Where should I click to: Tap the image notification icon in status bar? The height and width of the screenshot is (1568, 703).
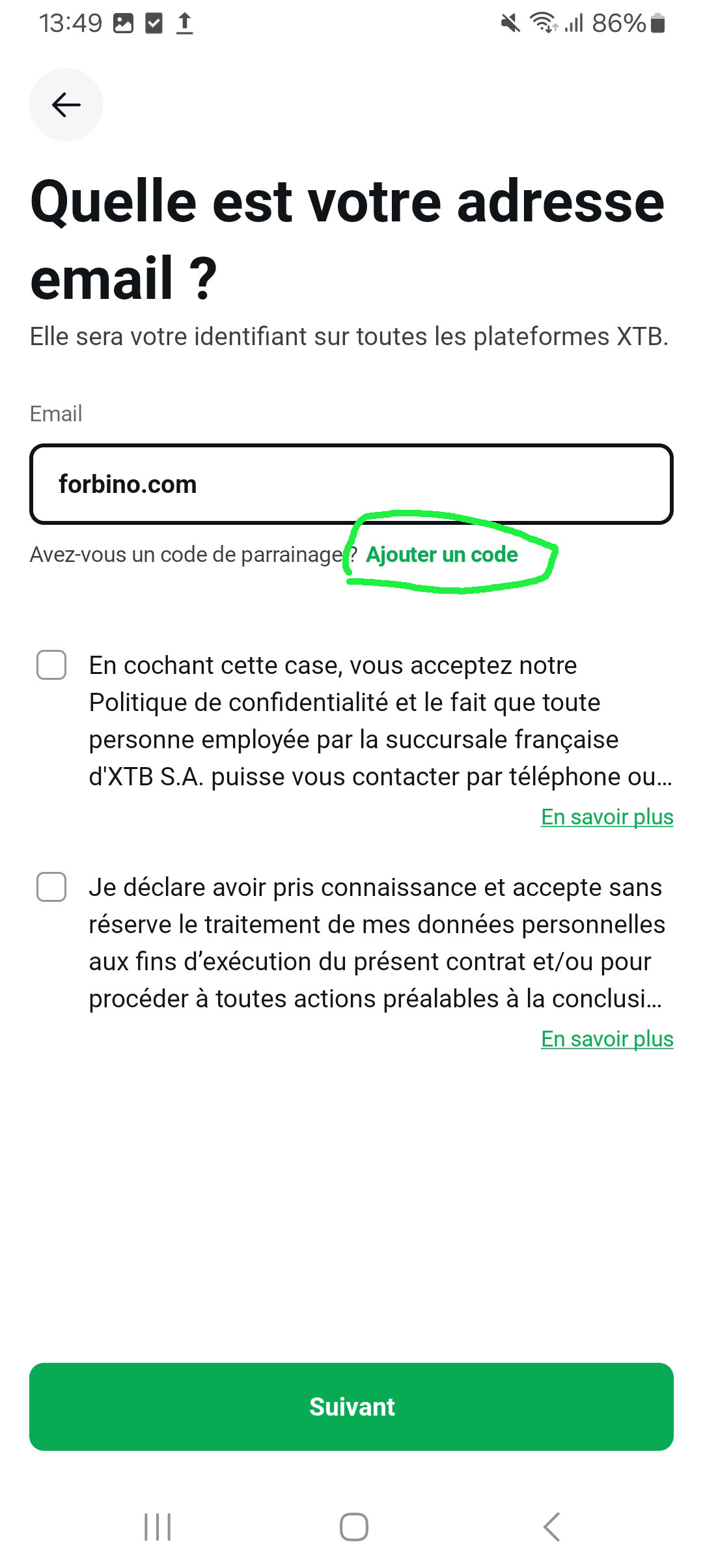(123, 24)
